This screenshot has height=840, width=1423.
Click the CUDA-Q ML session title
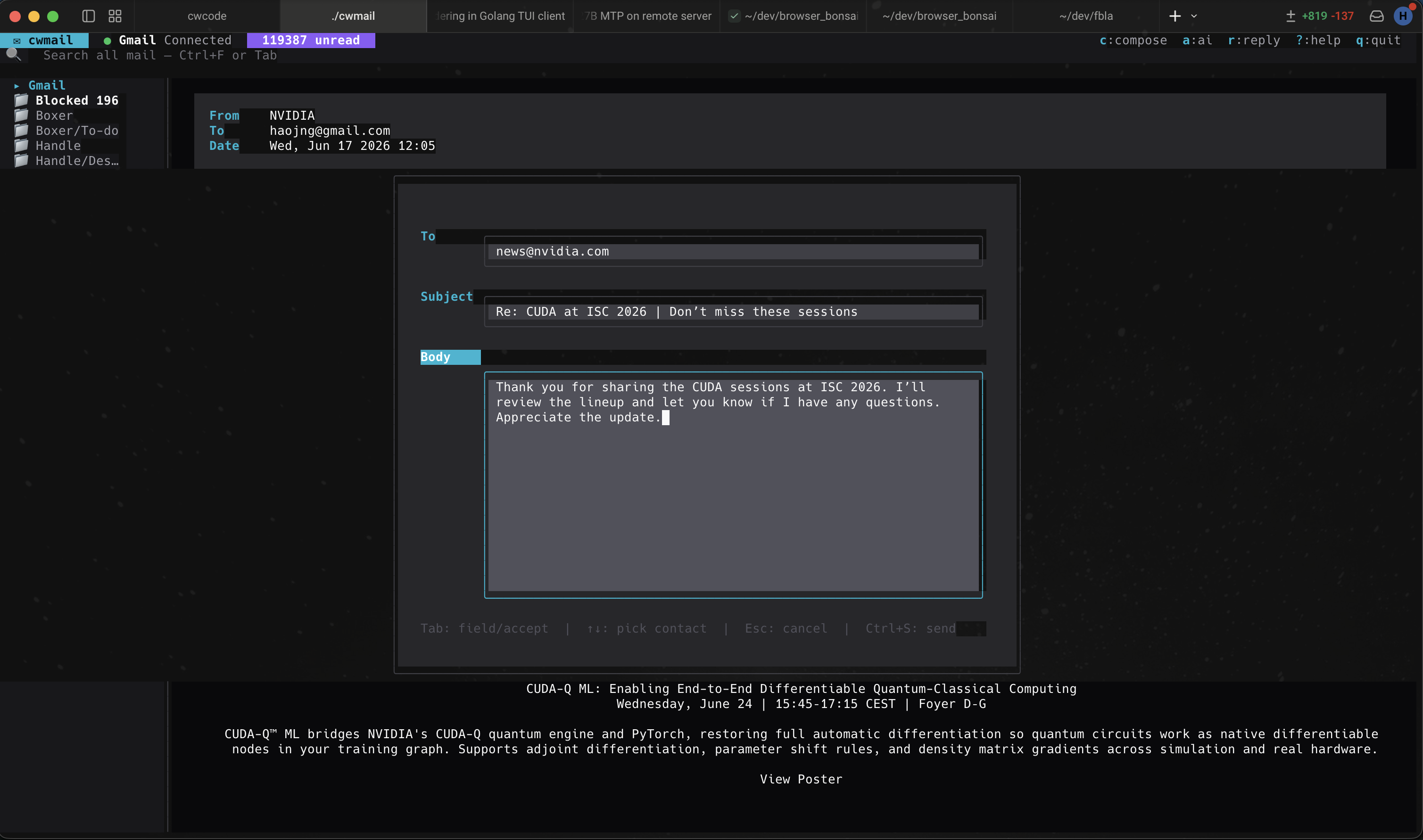click(x=801, y=689)
